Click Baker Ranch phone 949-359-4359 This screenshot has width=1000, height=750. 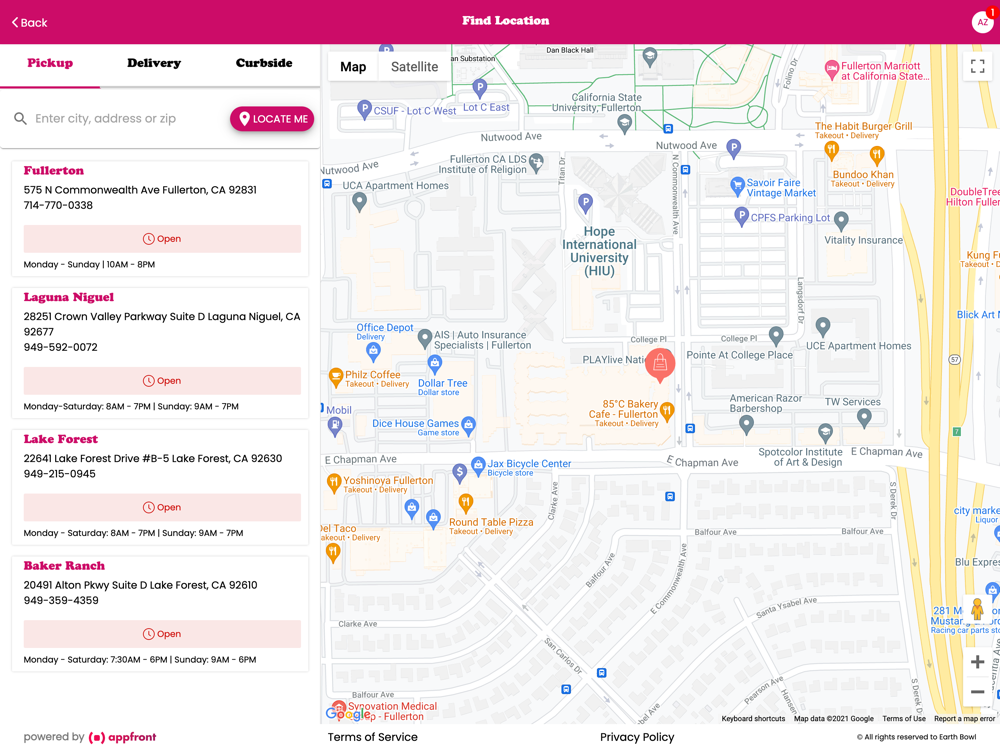[x=61, y=600]
